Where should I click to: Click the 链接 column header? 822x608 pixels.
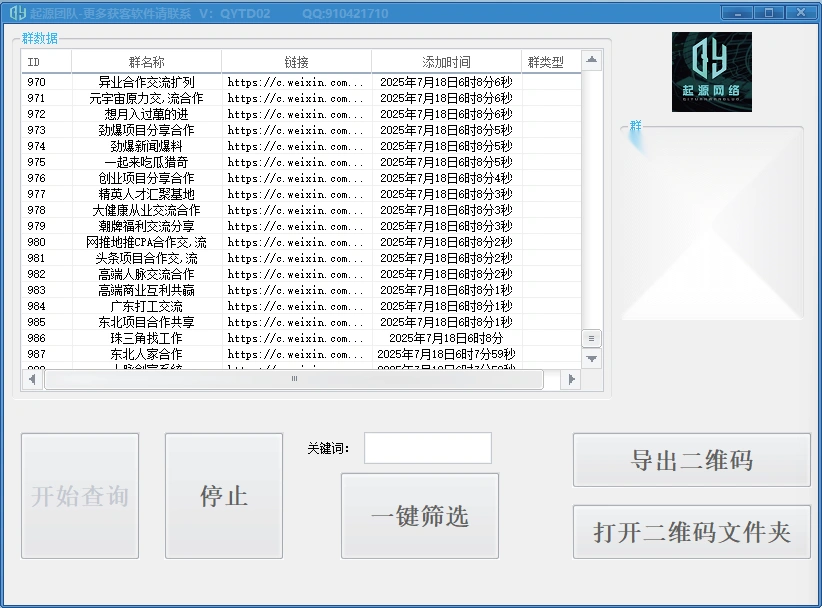point(296,62)
